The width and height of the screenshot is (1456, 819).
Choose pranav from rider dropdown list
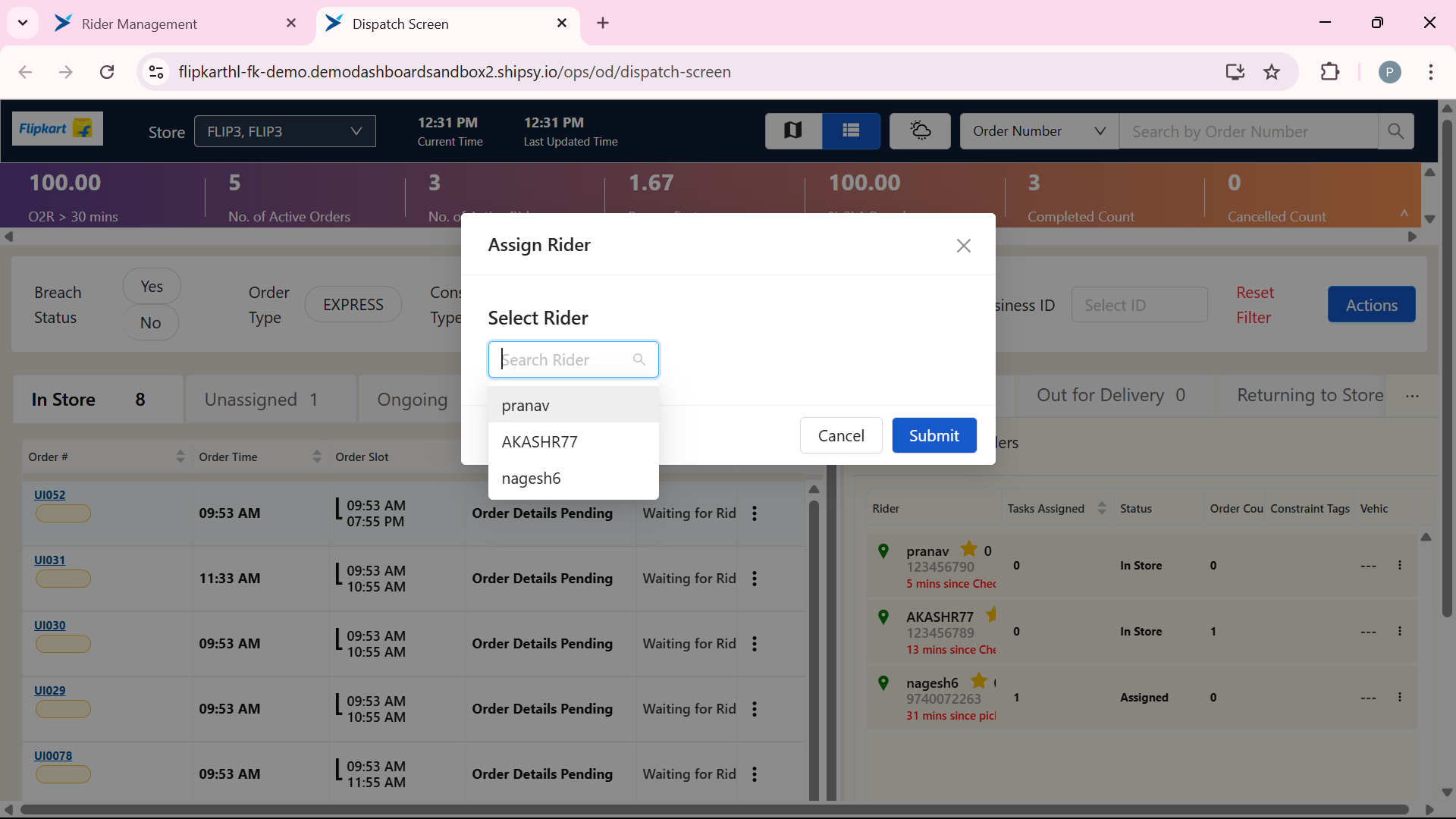click(573, 406)
